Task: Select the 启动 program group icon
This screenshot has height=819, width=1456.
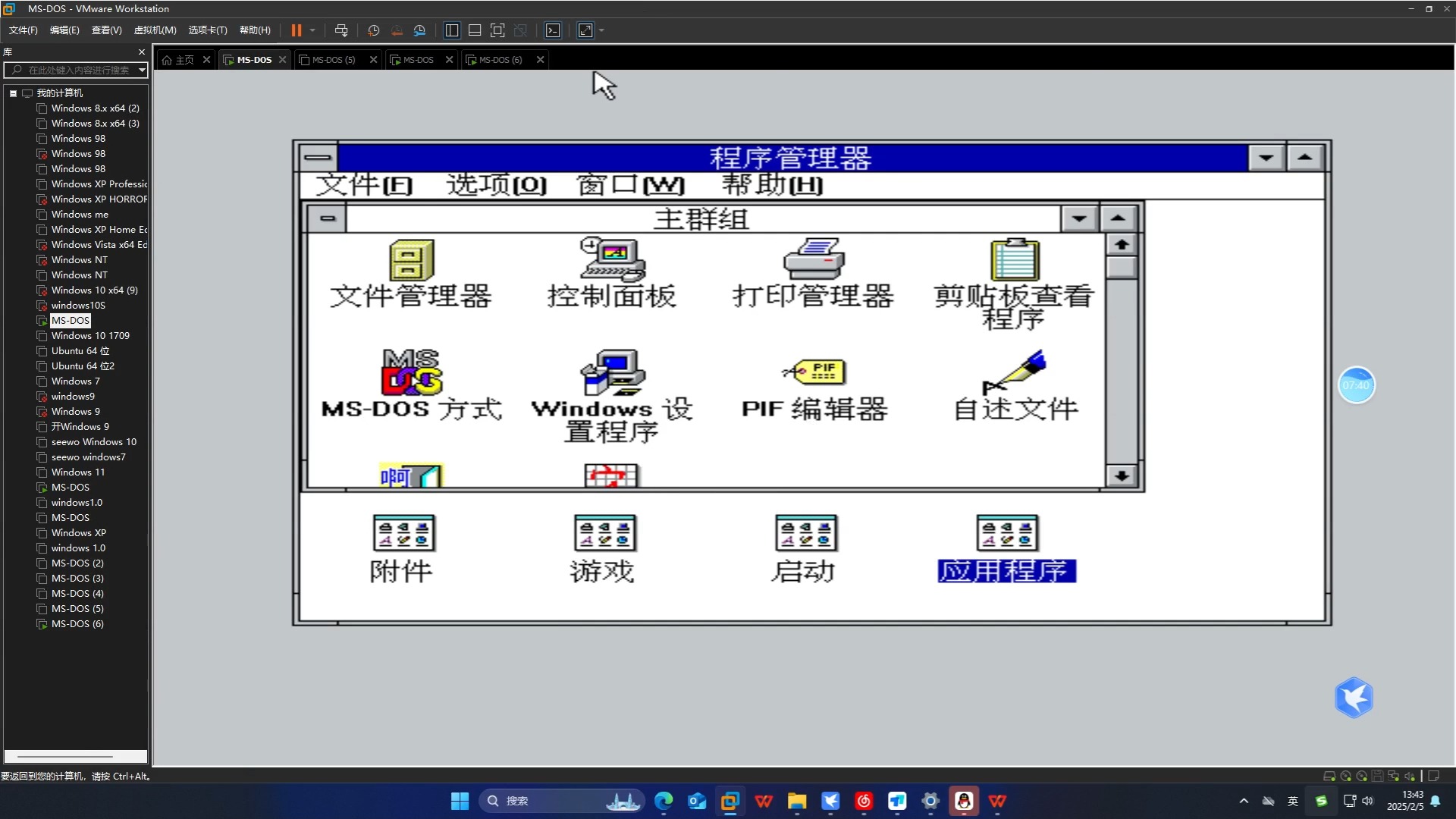Action: 805,533
